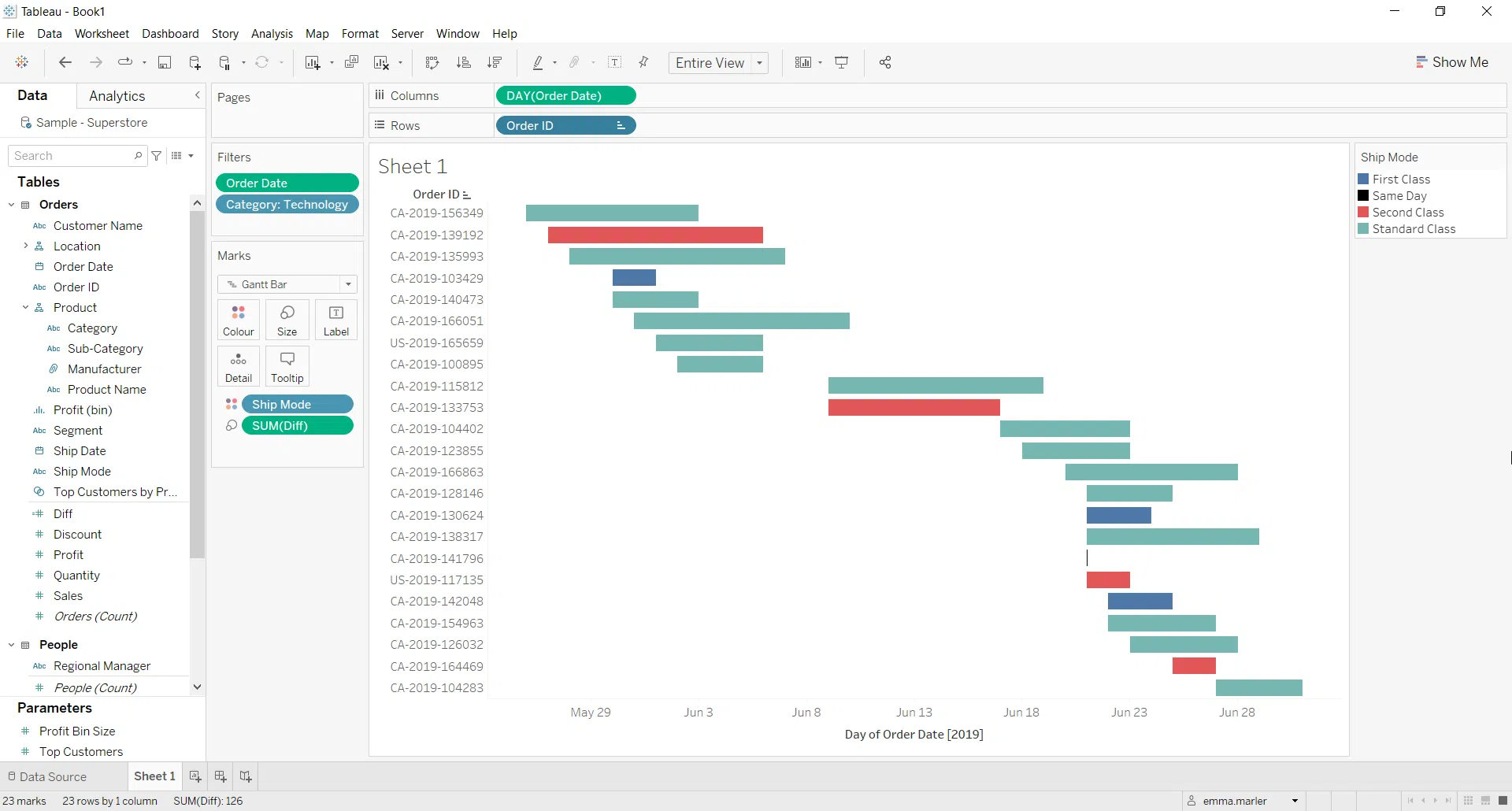Select Detail on the Marks card
Image resolution: width=1512 pixels, height=811 pixels.
(238, 366)
